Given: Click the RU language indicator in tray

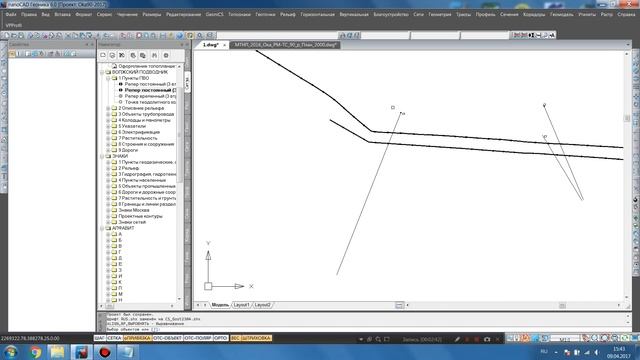Looking at the screenshot, I should [x=544, y=352].
